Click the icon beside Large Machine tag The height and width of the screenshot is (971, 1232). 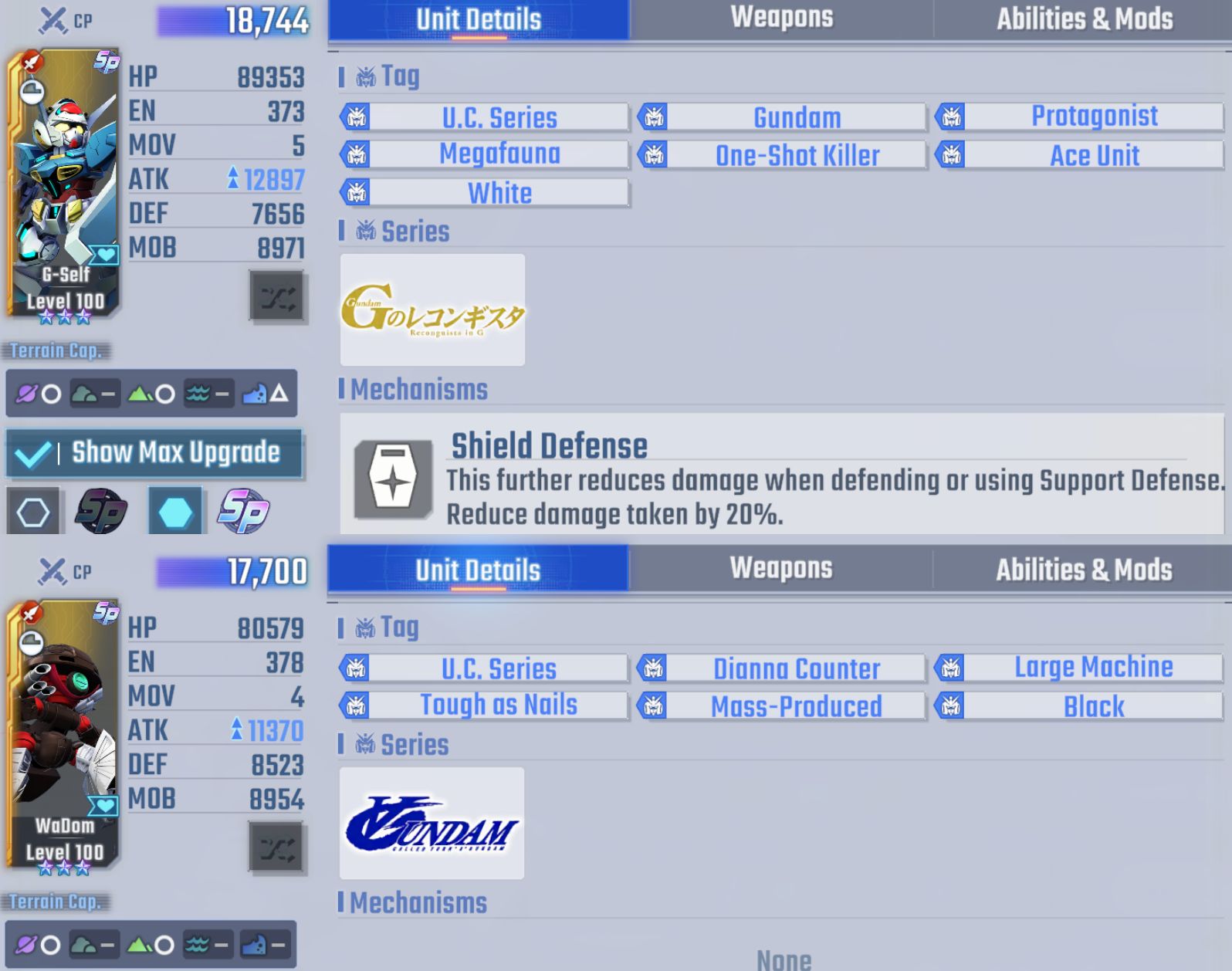tap(950, 668)
